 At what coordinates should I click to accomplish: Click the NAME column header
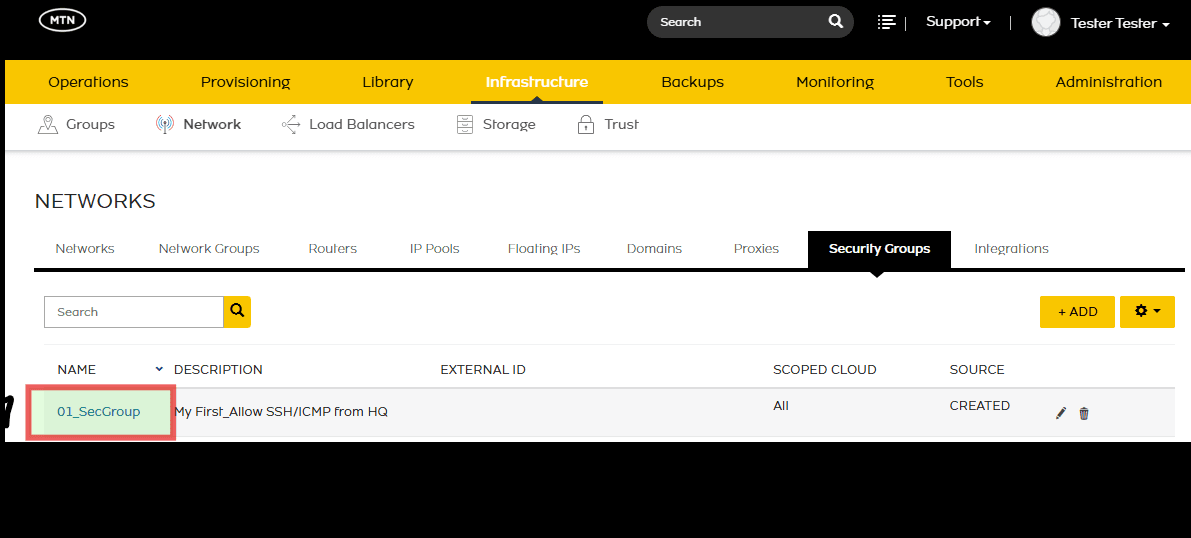(77, 369)
